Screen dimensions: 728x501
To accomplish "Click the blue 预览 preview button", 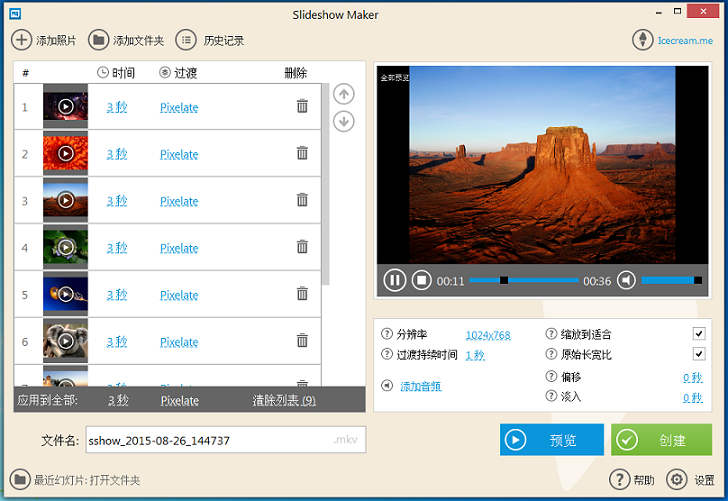I will click(x=552, y=440).
